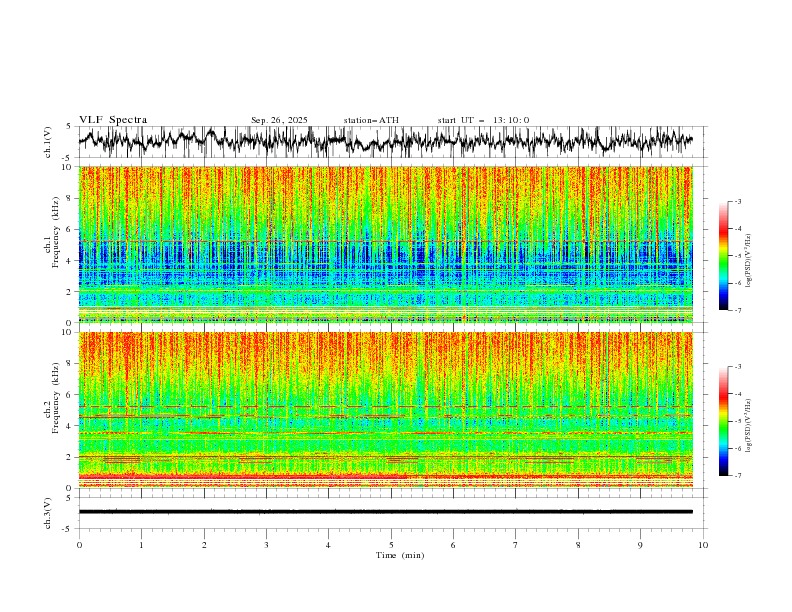Select the date label "Sep. 26, 2025"
Image resolution: width=792 pixels, height=612 pixels.
pyautogui.click(x=279, y=120)
